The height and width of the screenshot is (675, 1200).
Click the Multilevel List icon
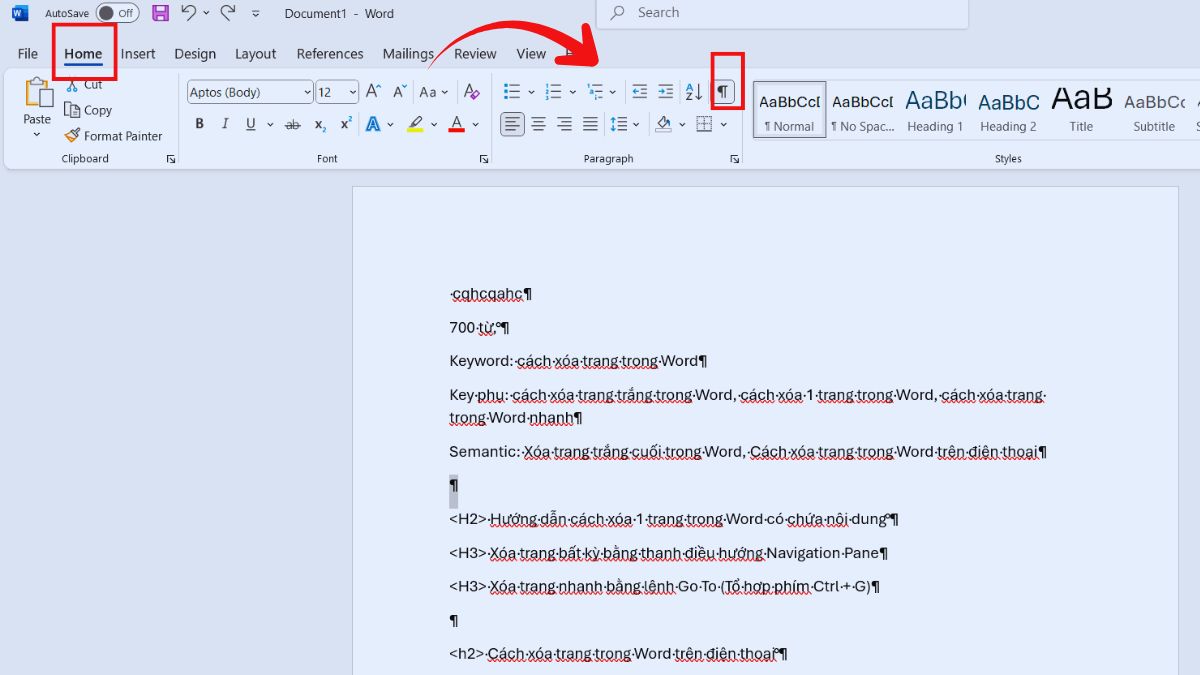[594, 92]
